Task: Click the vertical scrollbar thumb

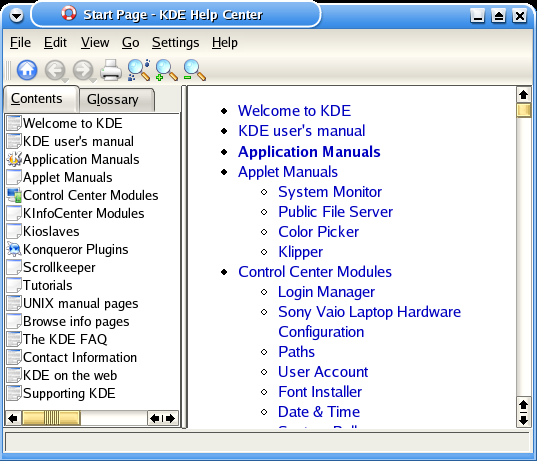Action: coord(523,110)
